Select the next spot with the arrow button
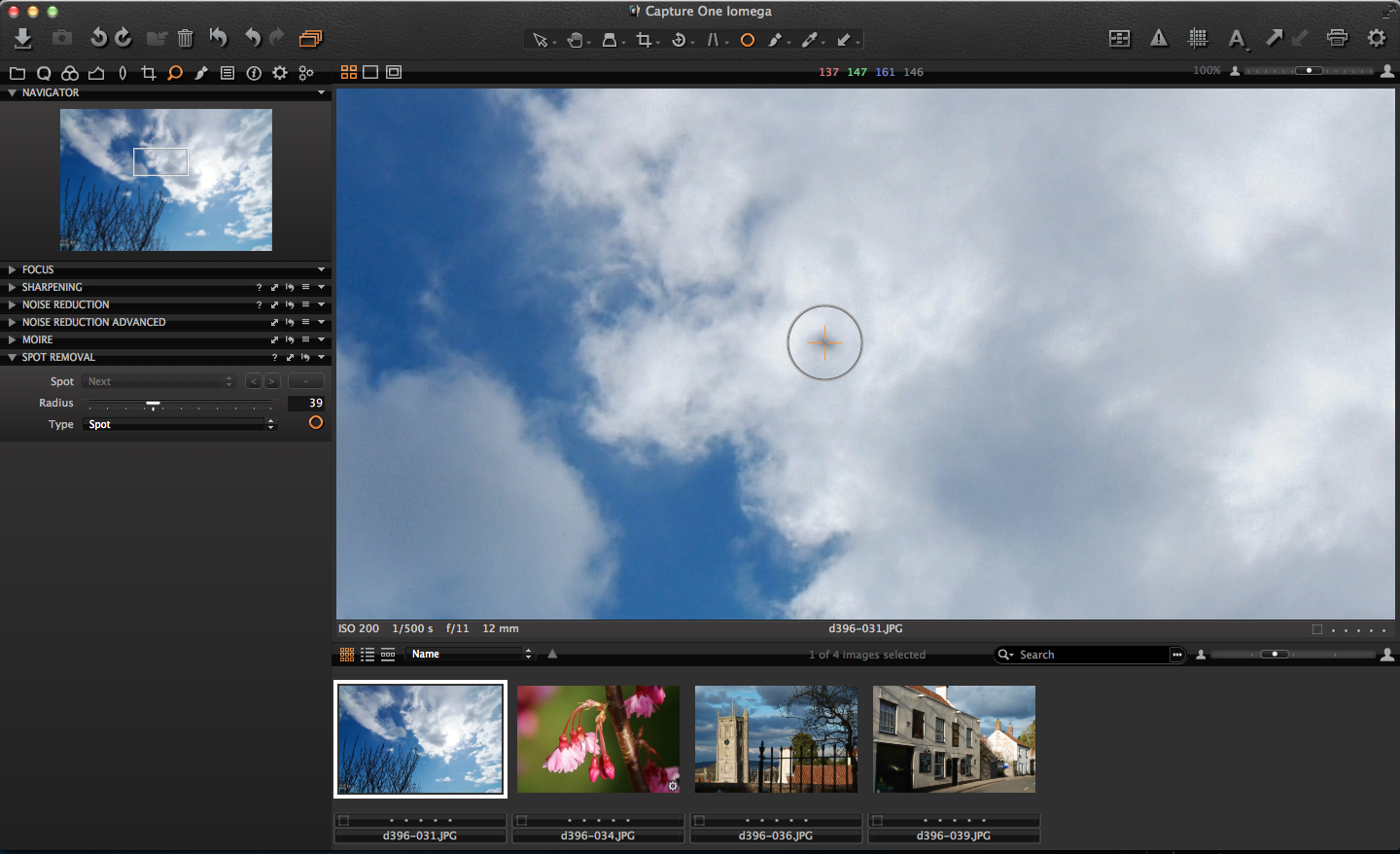The width and height of the screenshot is (1400, 854). click(x=271, y=380)
